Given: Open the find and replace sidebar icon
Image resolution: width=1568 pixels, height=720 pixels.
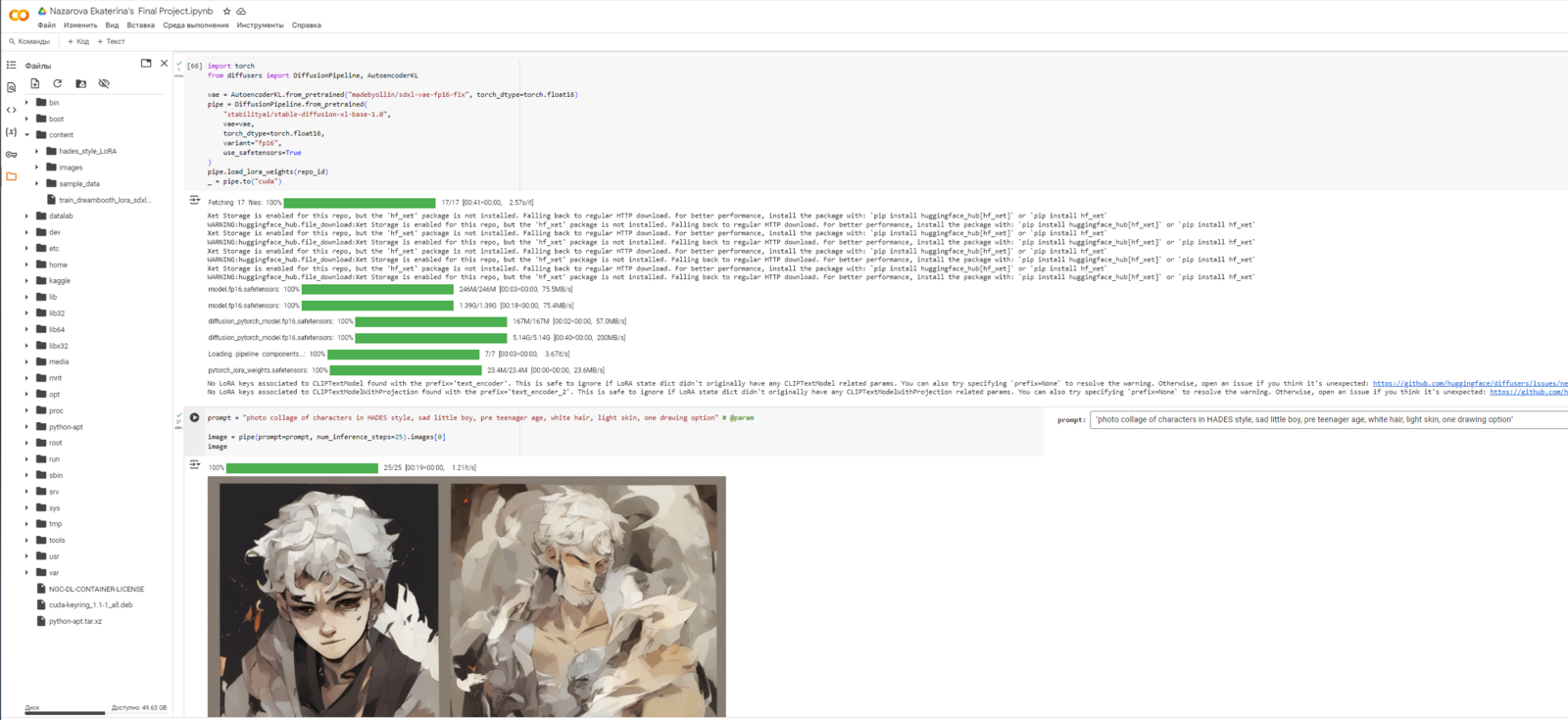Looking at the screenshot, I should point(12,87).
